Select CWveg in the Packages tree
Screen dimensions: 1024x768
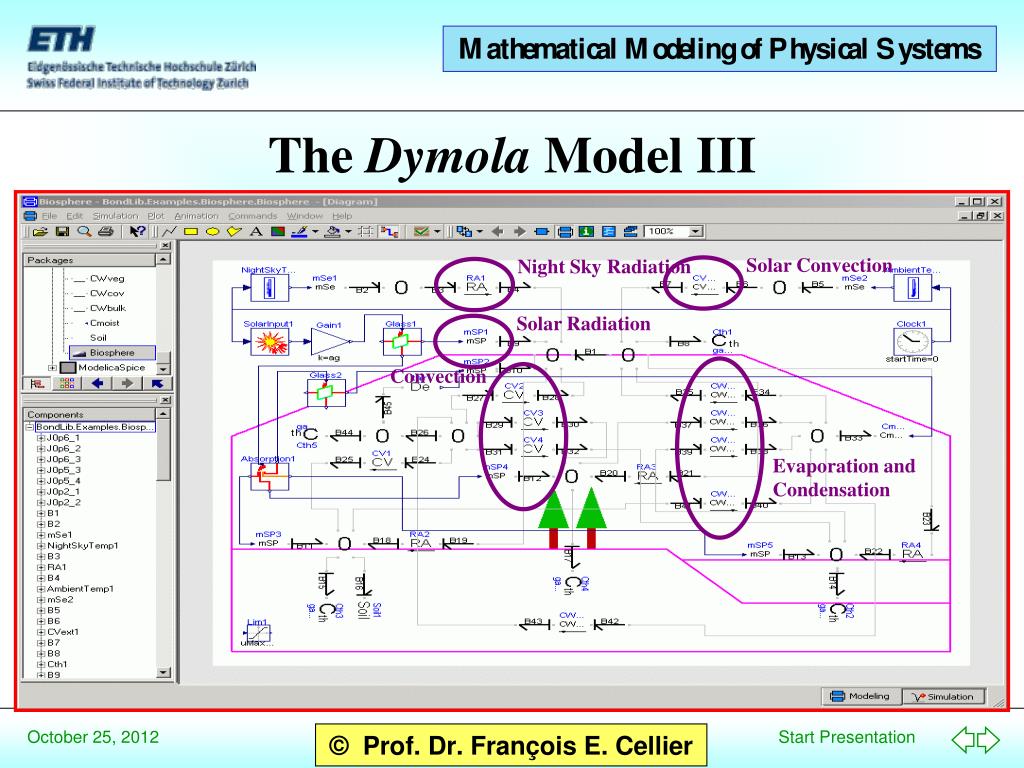[107, 278]
